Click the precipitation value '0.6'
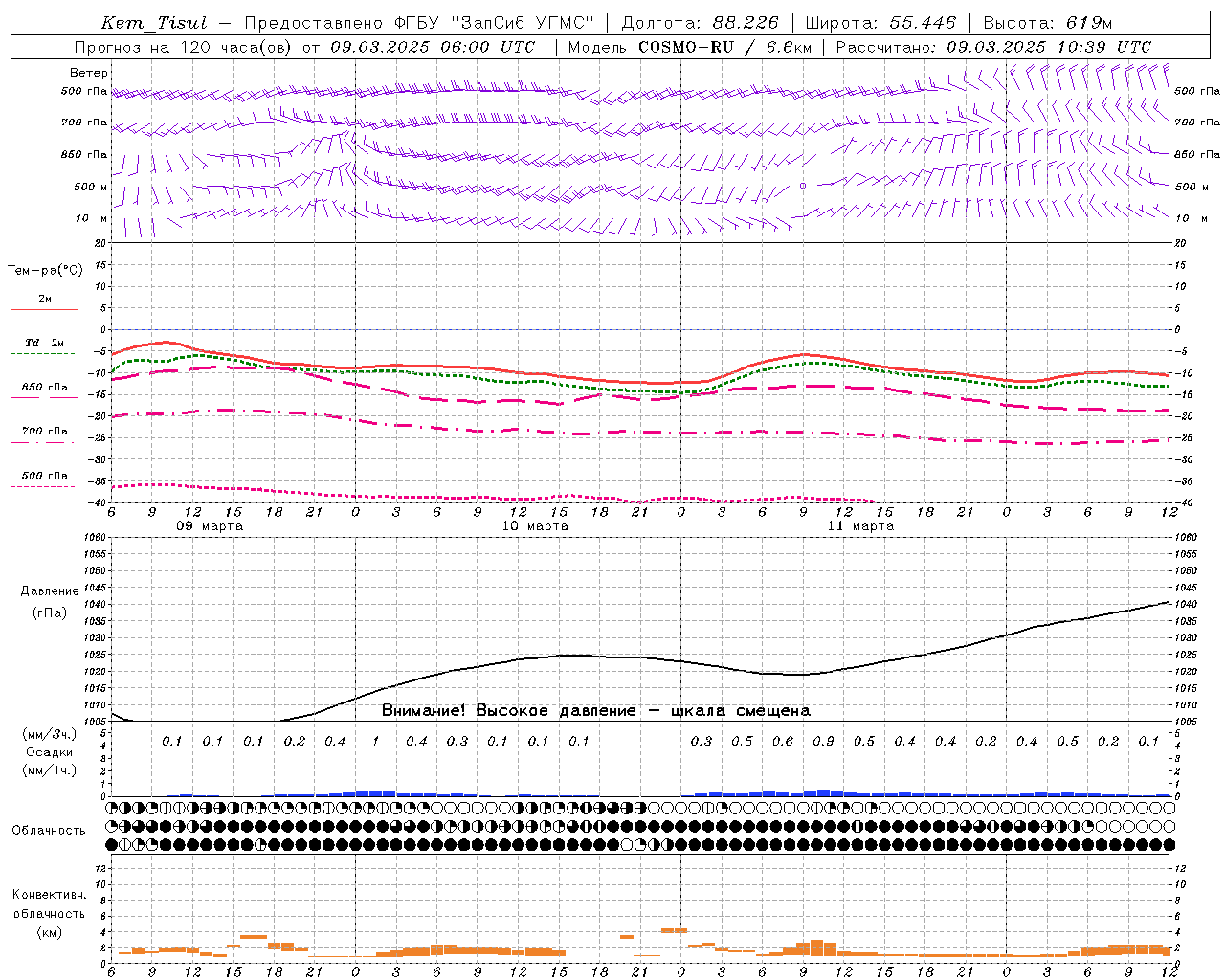The image size is (1225, 980). click(x=783, y=742)
